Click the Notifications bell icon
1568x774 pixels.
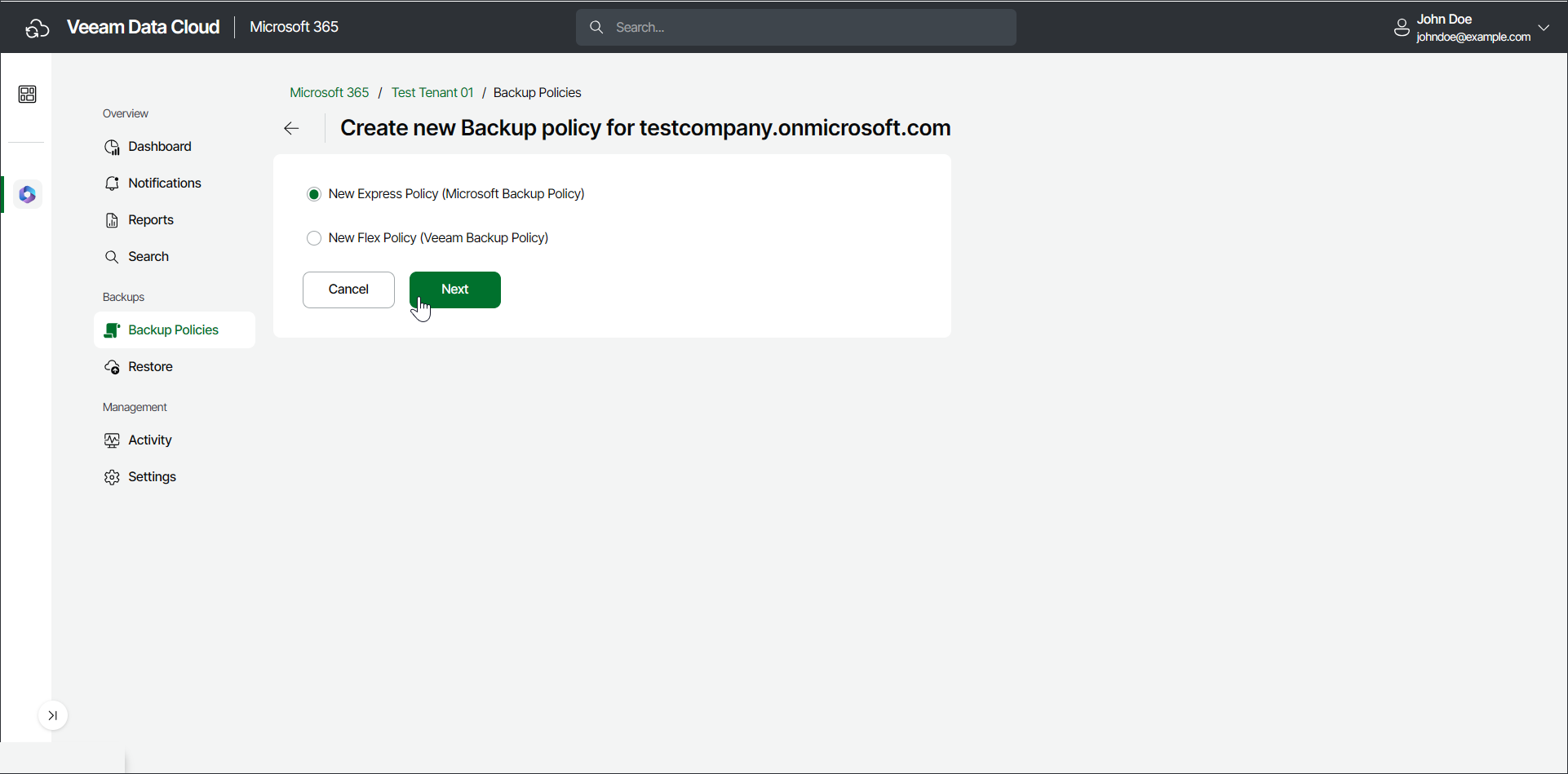pos(112,184)
